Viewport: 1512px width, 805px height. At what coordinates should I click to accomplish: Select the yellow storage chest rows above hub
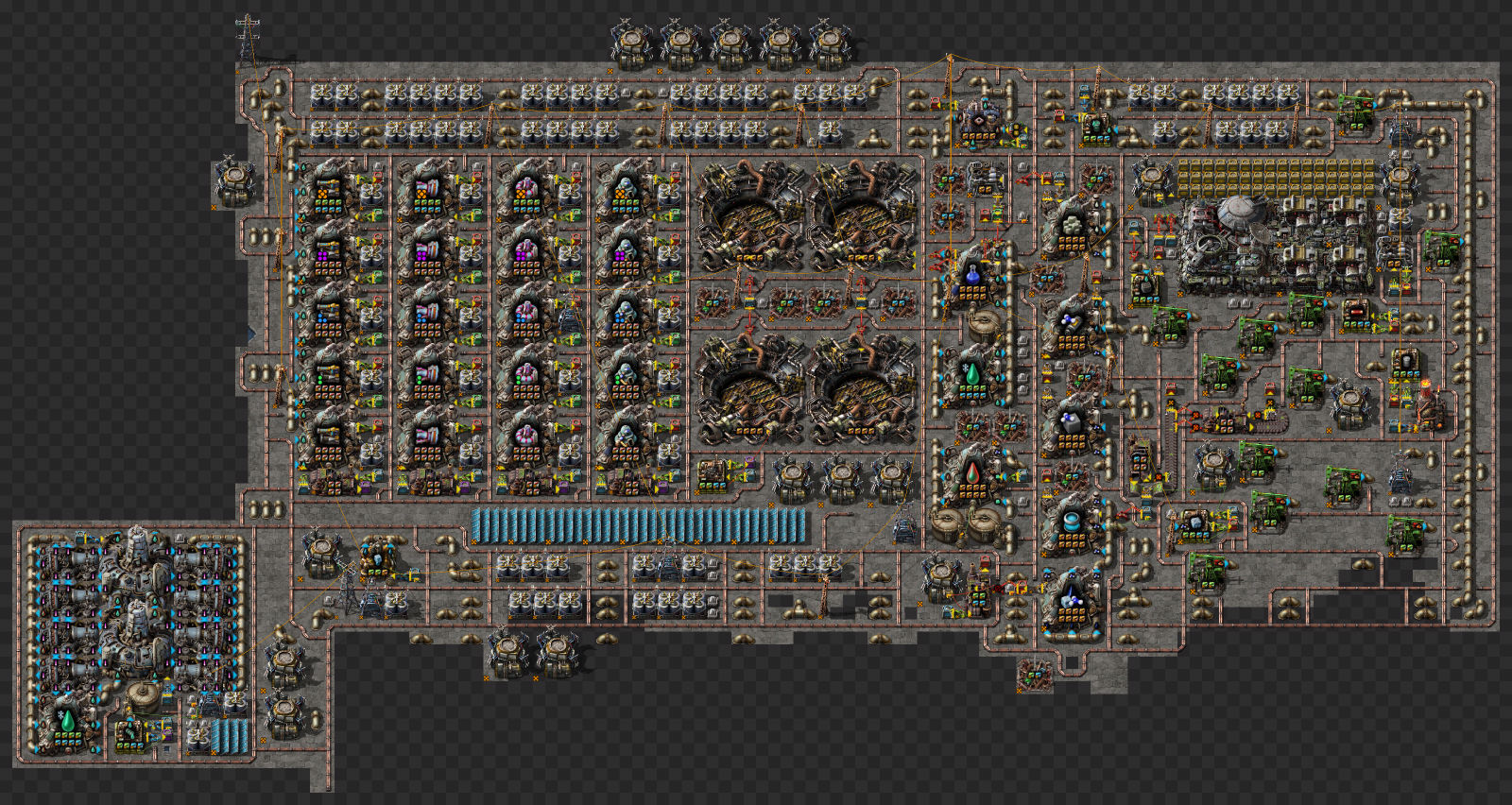coord(1276,177)
